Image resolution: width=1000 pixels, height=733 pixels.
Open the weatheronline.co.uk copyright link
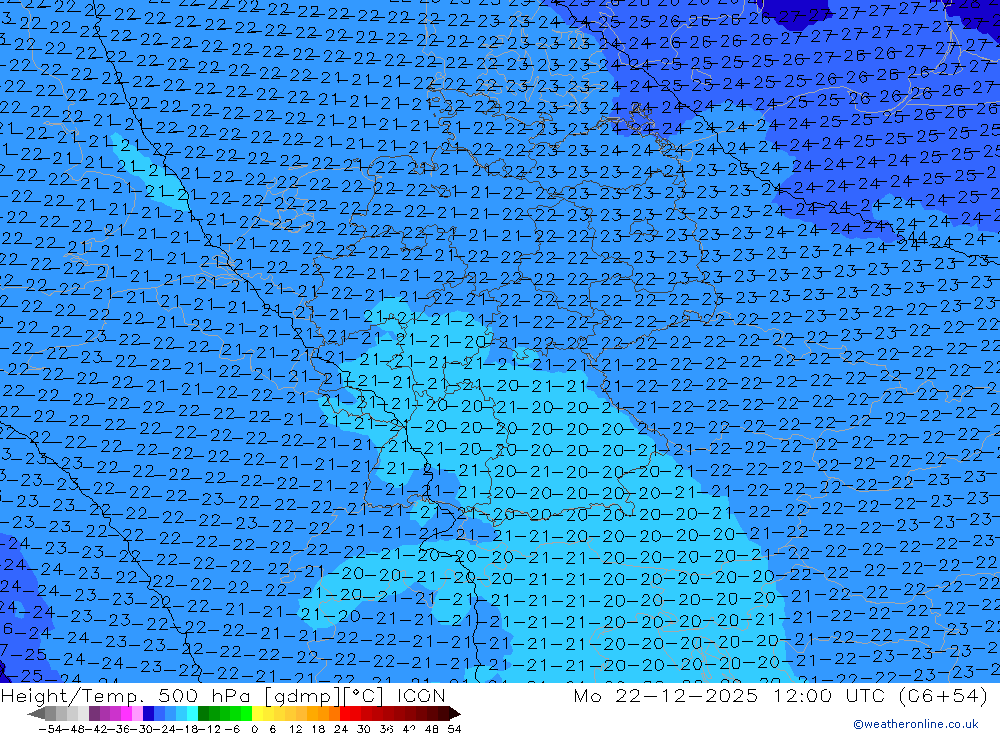click(x=915, y=723)
